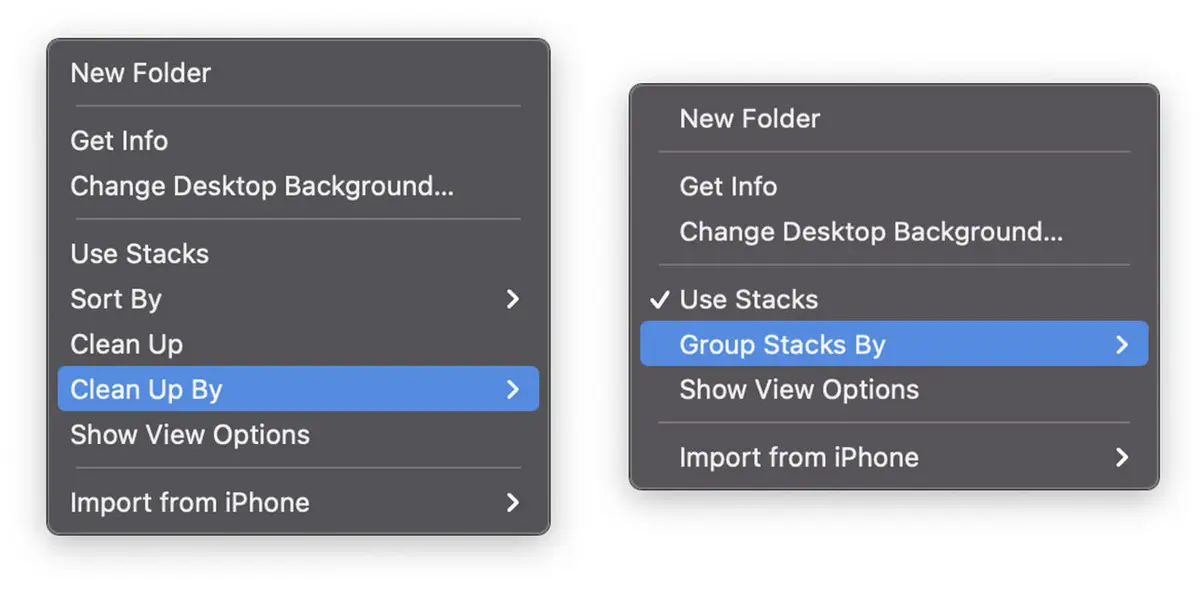Select the highlighted Clean Up By item
Image resolution: width=1200 pixels, height=590 pixels.
click(x=146, y=389)
